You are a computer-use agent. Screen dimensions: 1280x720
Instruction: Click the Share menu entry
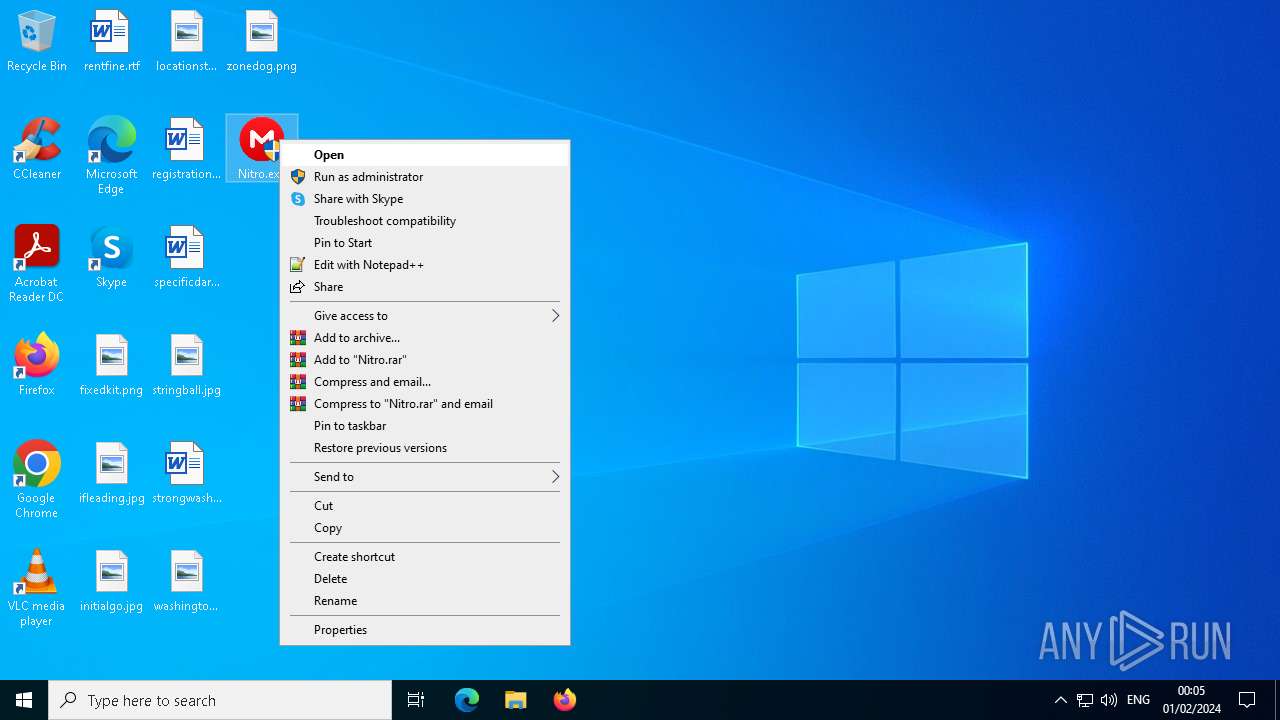click(425, 287)
